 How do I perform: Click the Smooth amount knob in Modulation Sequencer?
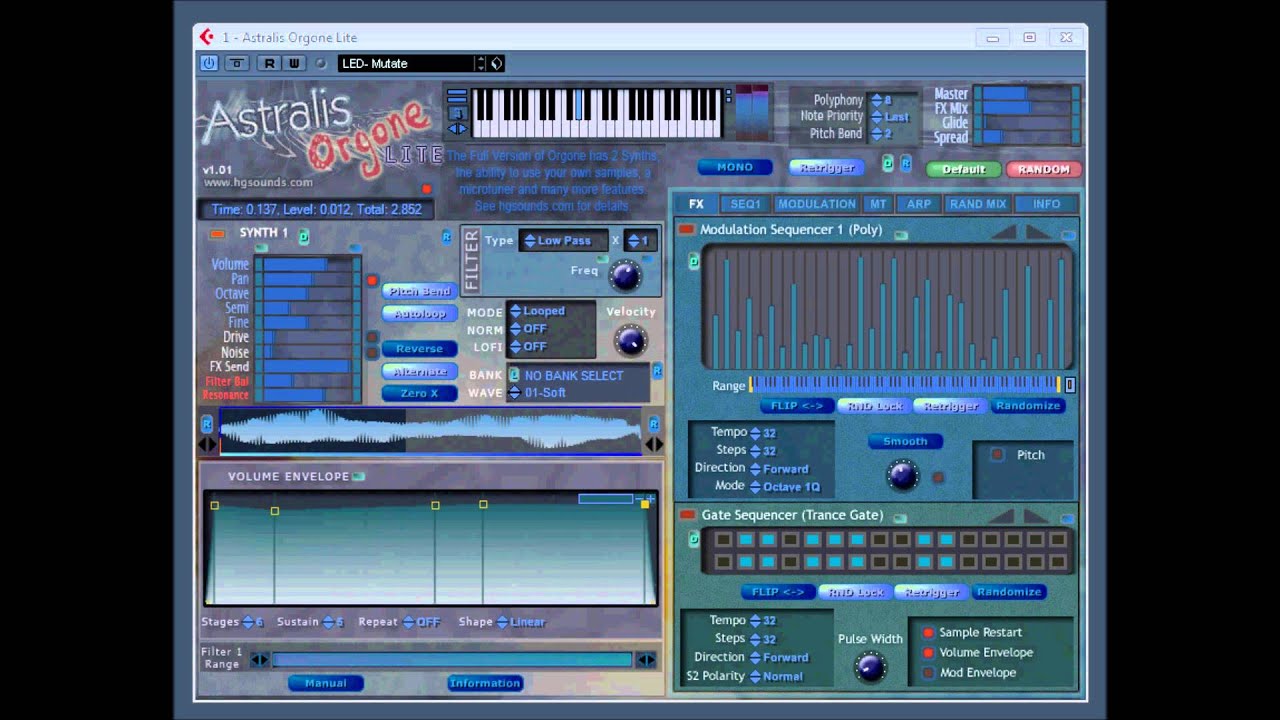pyautogui.click(x=903, y=475)
